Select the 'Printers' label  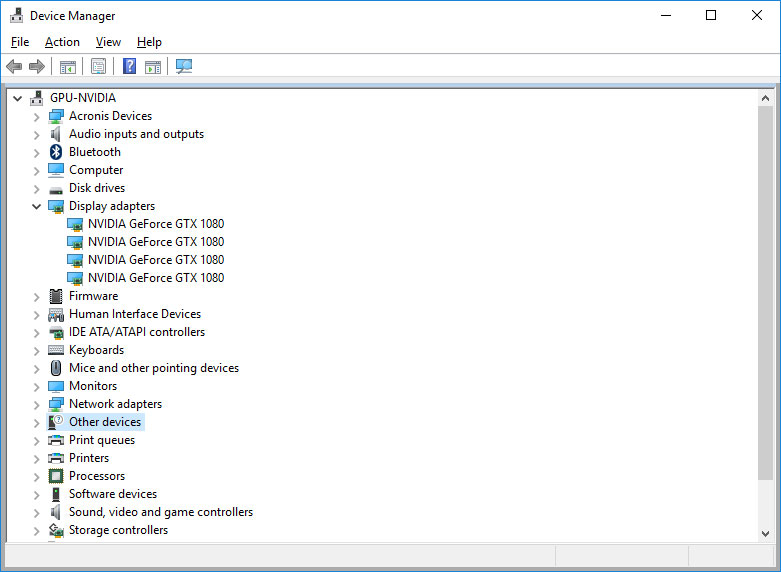click(x=89, y=457)
